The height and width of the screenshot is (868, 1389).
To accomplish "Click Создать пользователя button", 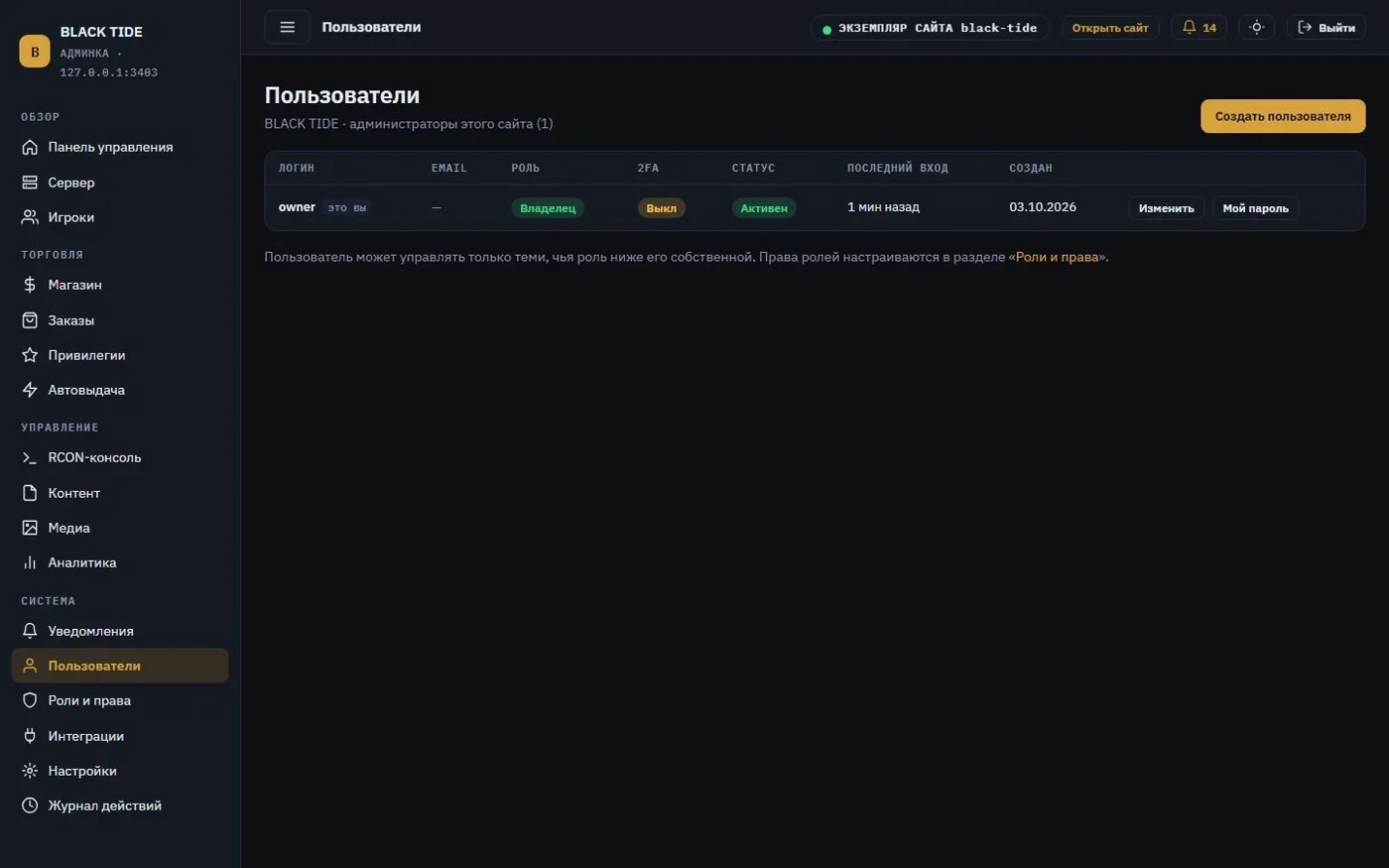I will 1283,116.
